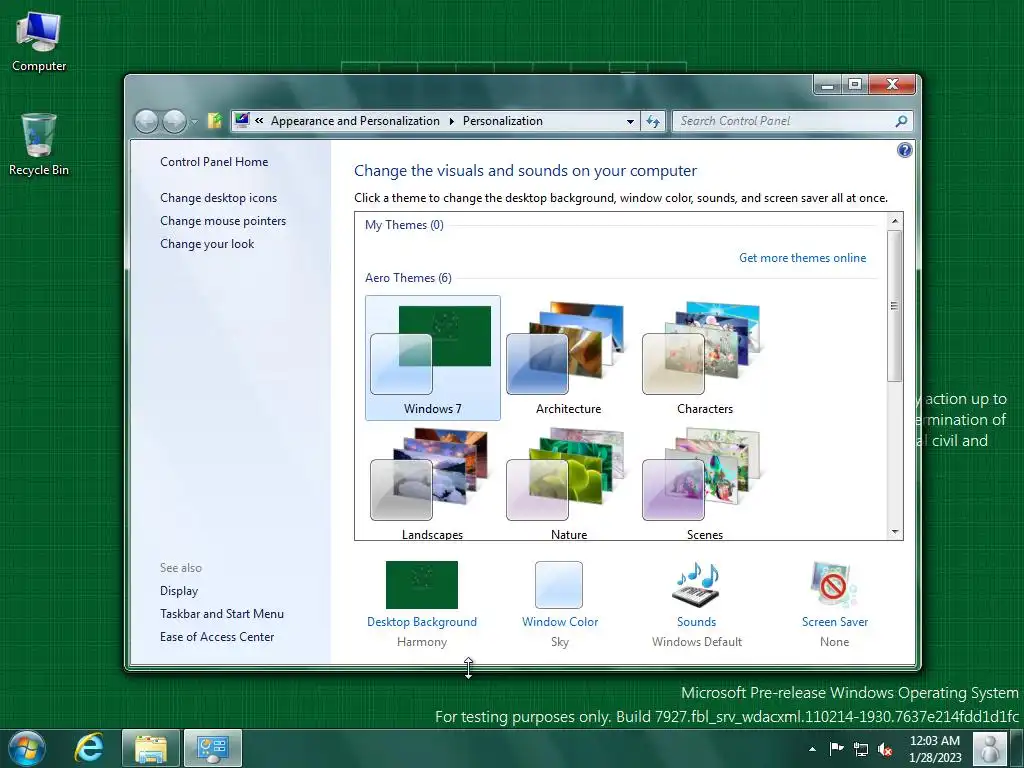This screenshot has width=1024, height=768.
Task: Click the Screen Saver link text
Action: pyautogui.click(x=835, y=622)
